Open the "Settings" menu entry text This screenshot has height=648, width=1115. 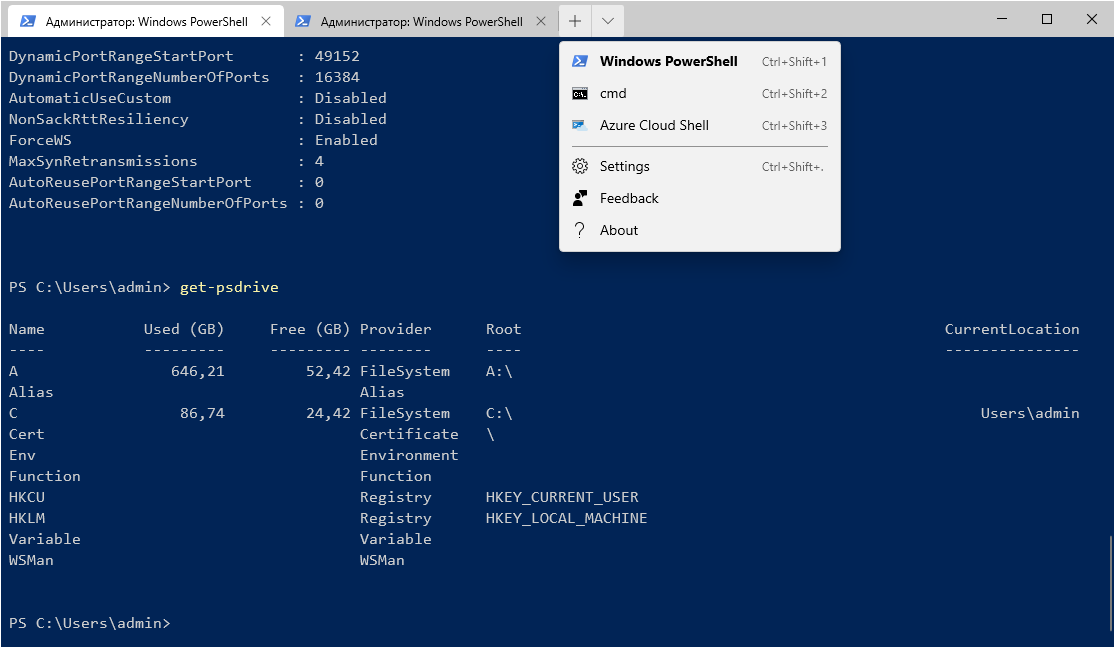coord(624,166)
